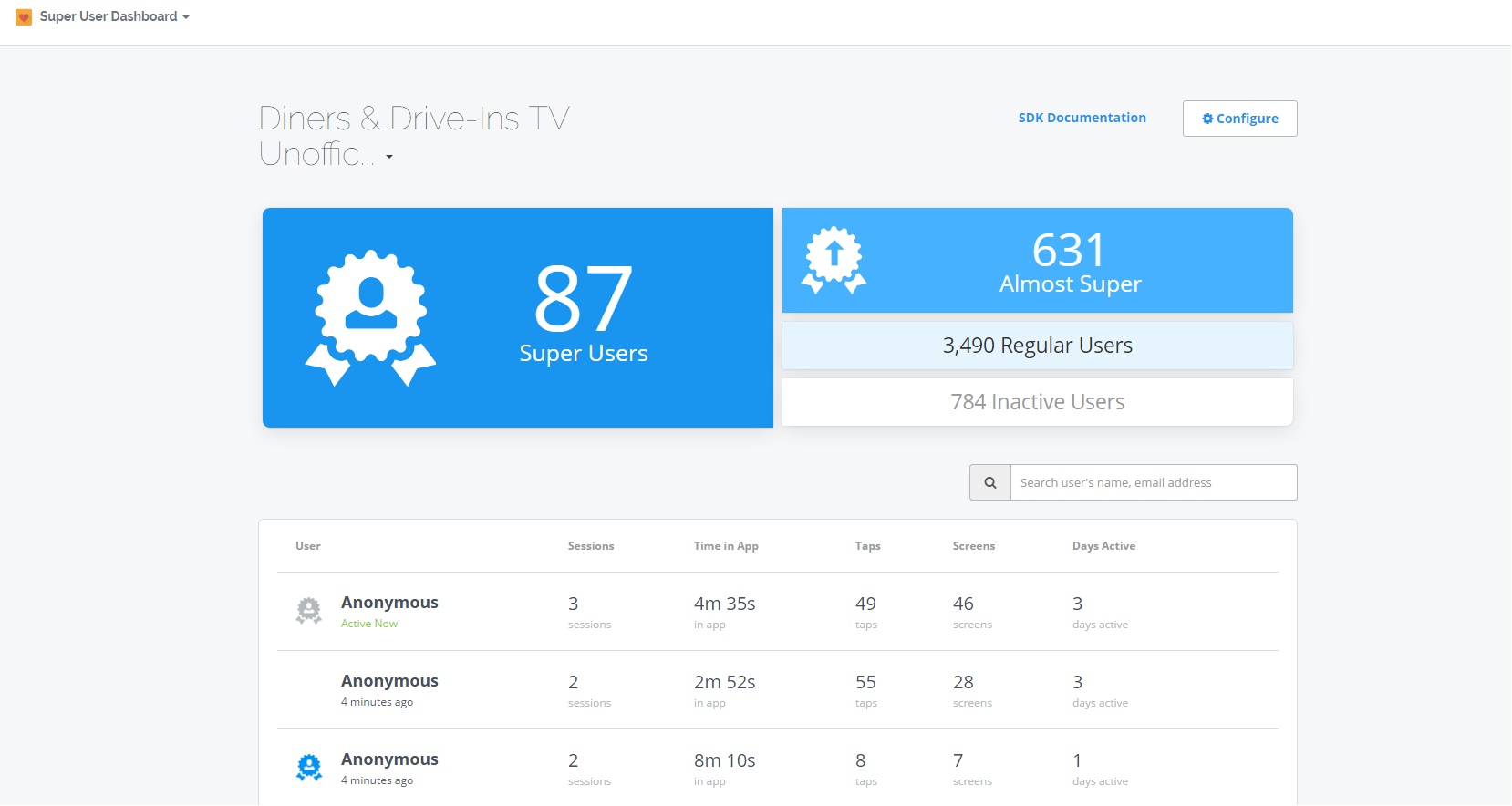1512x806 pixels.
Task: Open the SDK Documentation link
Action: (x=1082, y=118)
